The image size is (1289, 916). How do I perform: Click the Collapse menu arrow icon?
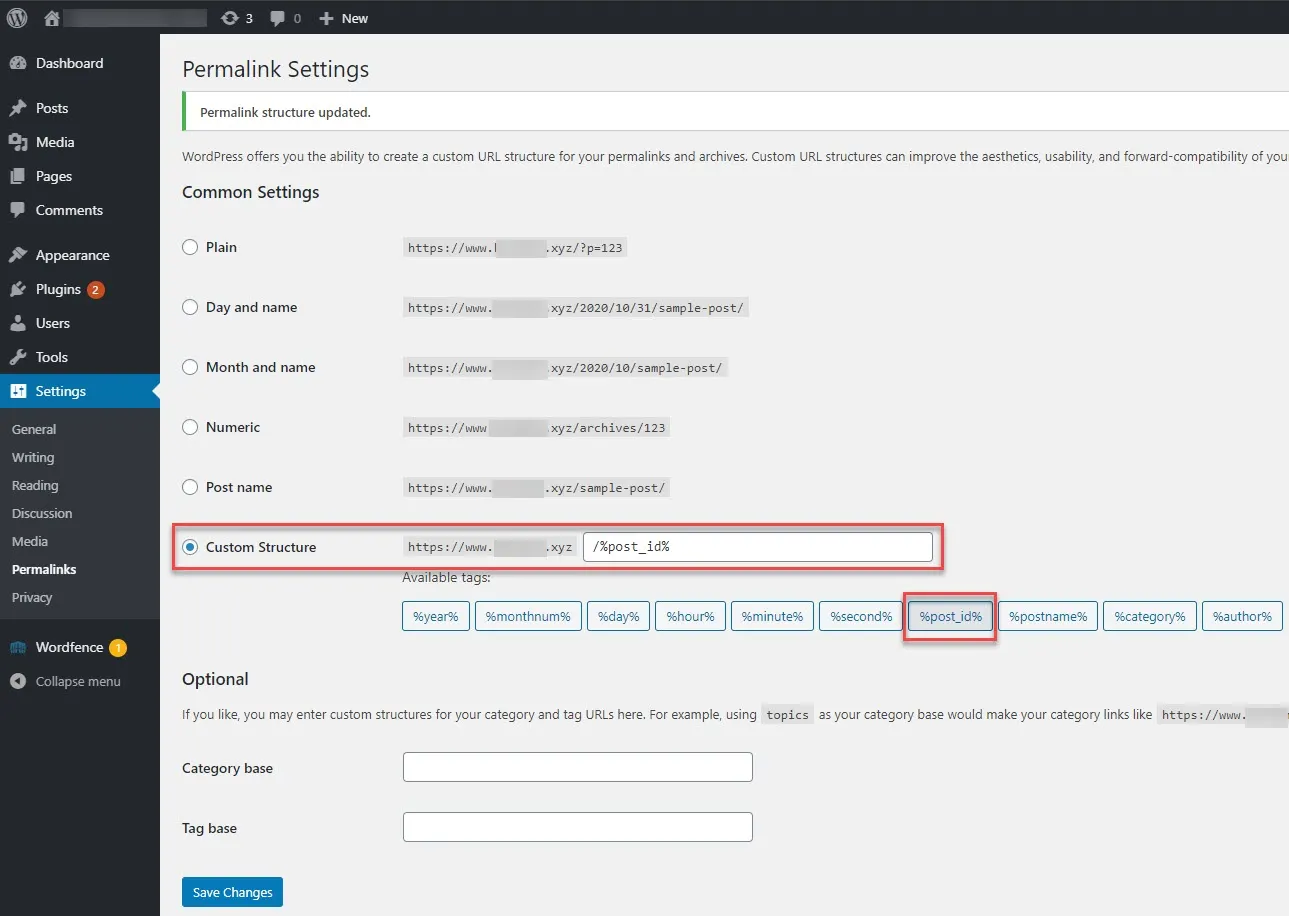18,681
